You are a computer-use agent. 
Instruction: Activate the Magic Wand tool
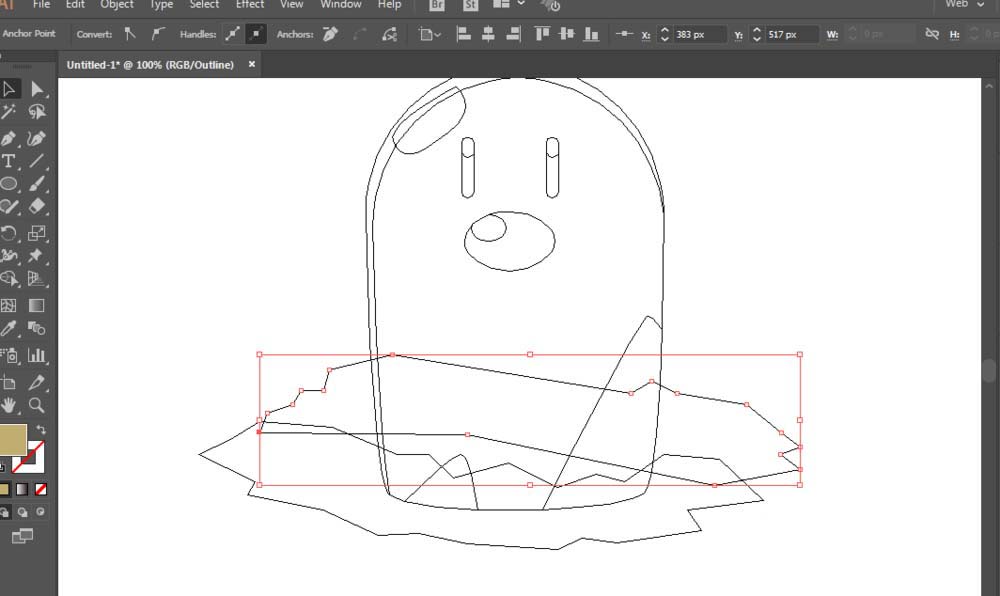[9, 112]
